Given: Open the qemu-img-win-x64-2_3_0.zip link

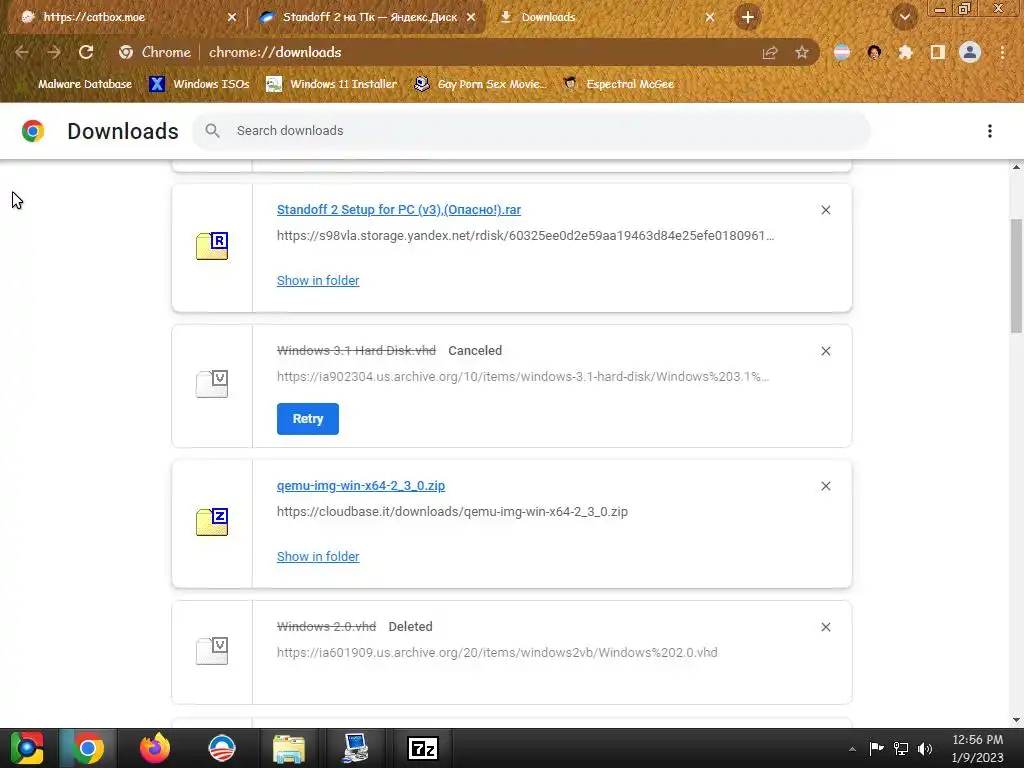Looking at the screenshot, I should tap(361, 486).
